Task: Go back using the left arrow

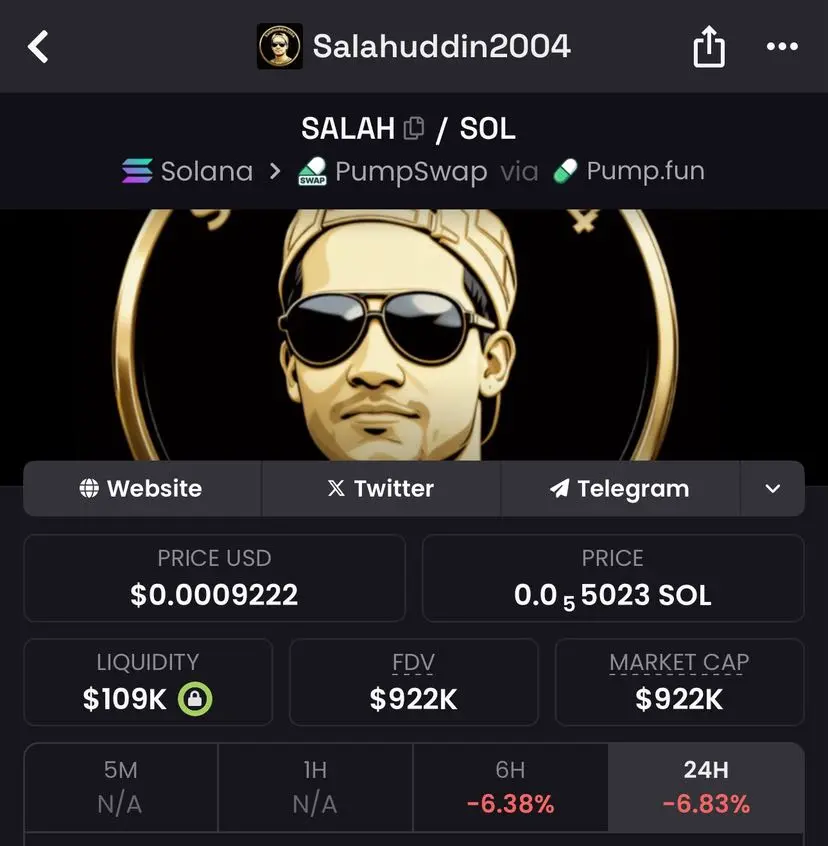Action: click(38, 47)
